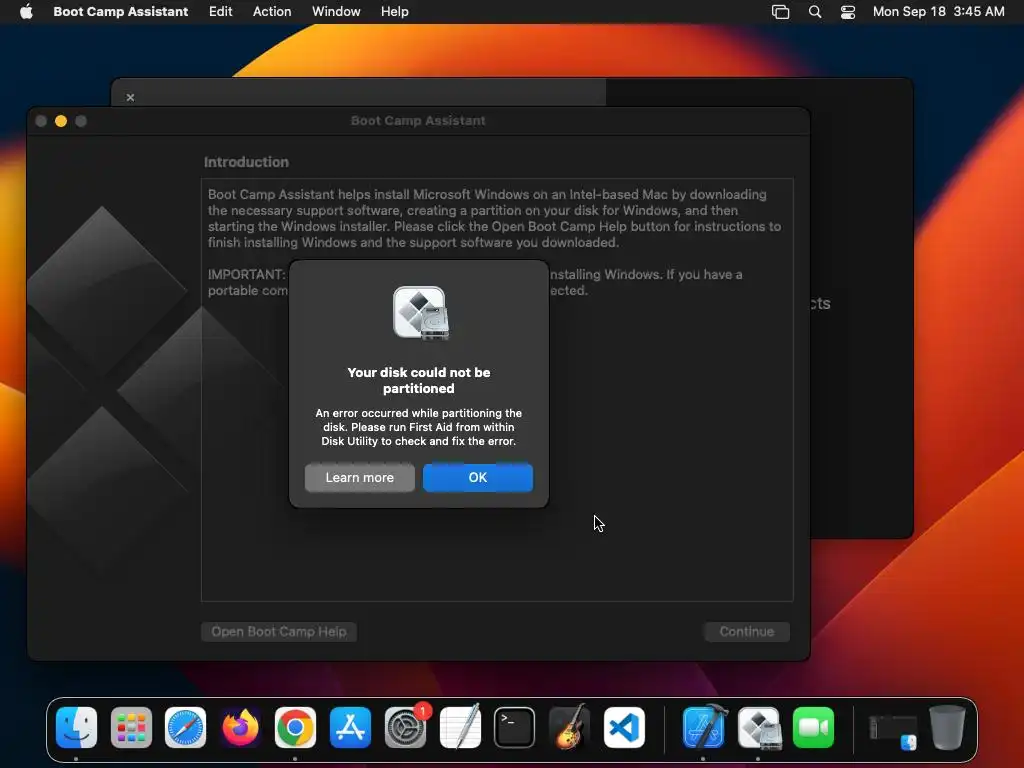
Task: Open the App Store from the Dock
Action: [x=350, y=728]
